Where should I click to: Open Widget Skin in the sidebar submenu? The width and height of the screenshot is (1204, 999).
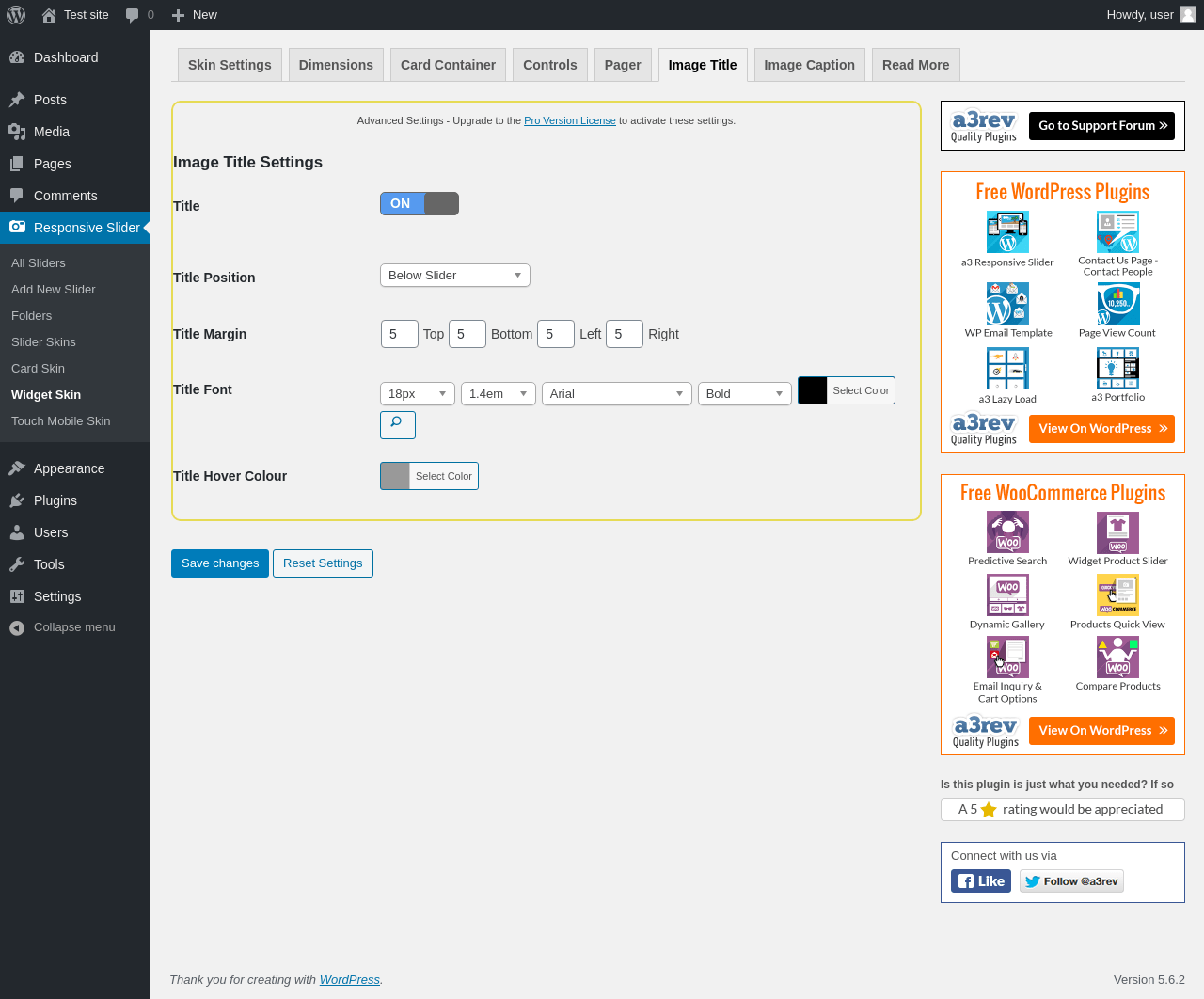point(46,395)
